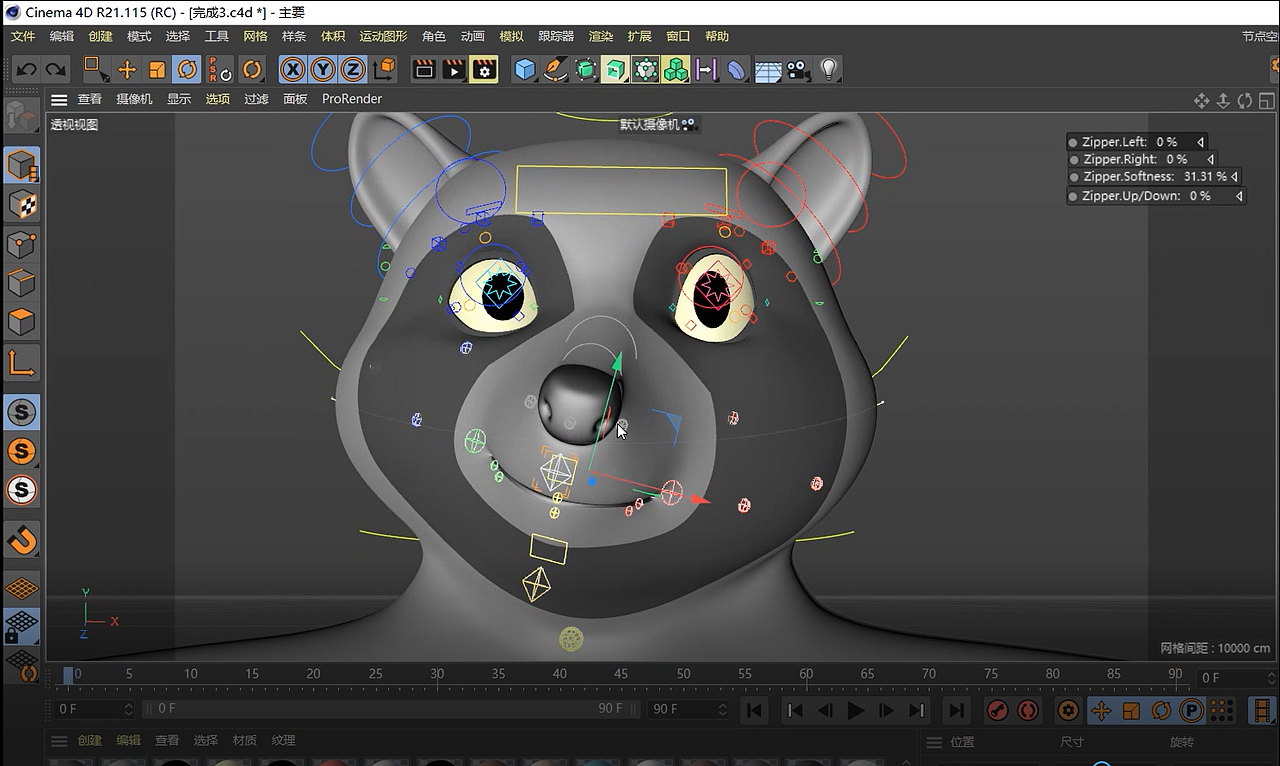1280x766 pixels.
Task: Open the 帮助 menu
Action: coord(717,36)
